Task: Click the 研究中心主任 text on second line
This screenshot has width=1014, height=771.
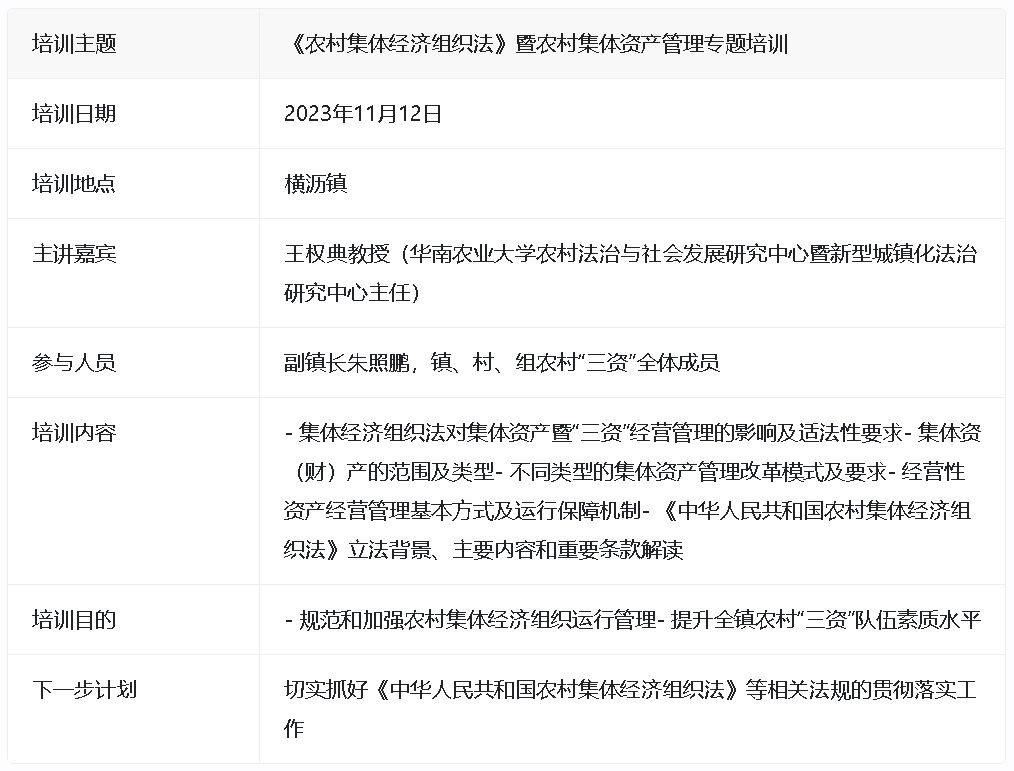Action: click(x=346, y=294)
